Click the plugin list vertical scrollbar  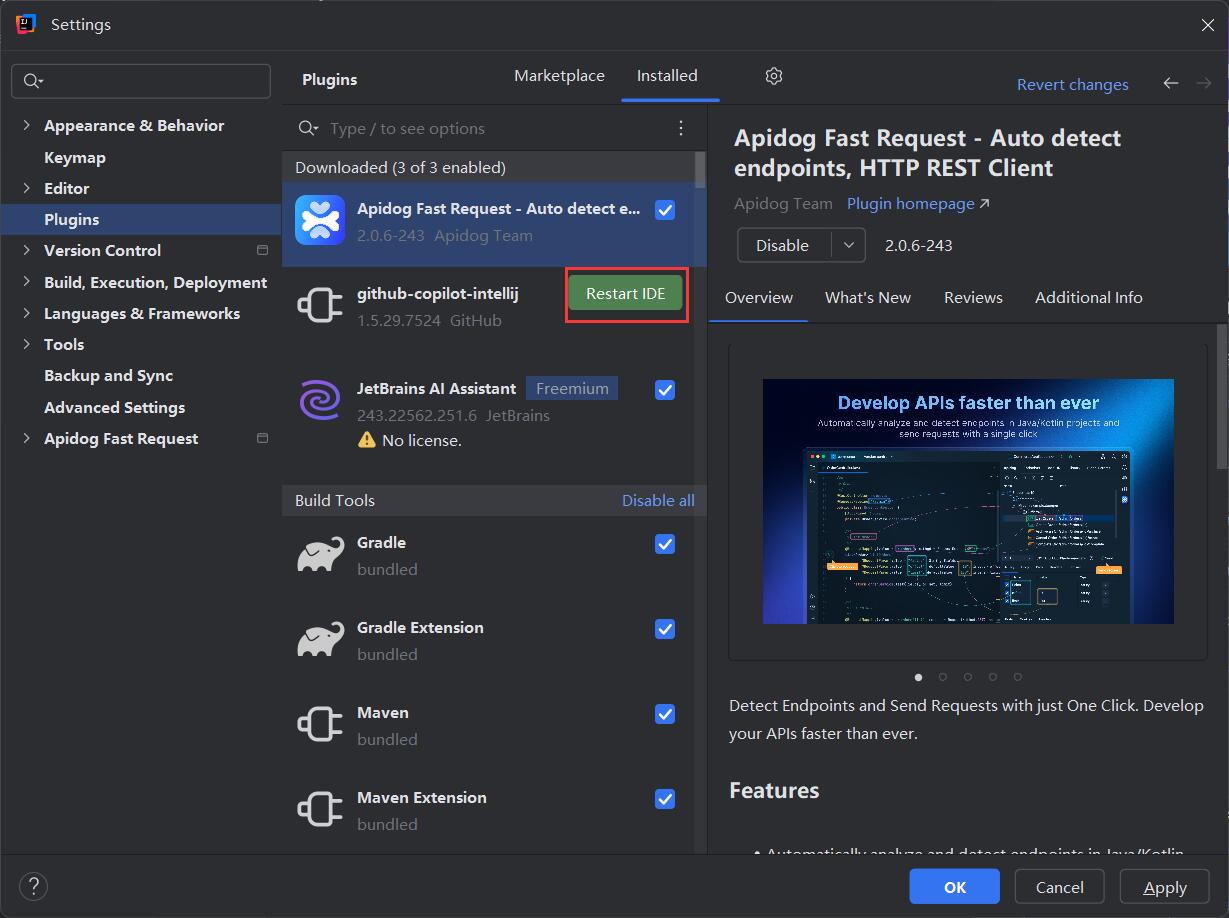[x=700, y=170]
